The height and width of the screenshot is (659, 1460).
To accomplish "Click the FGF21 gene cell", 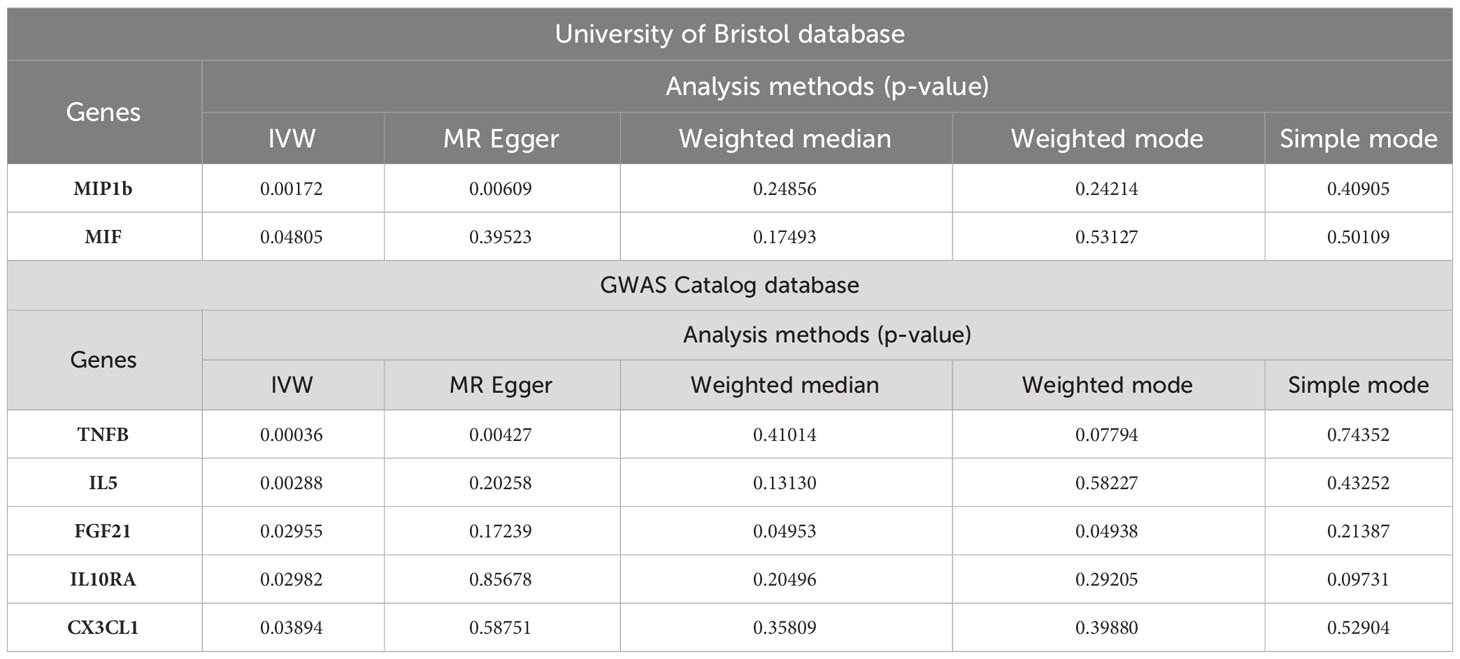I will point(104,531).
